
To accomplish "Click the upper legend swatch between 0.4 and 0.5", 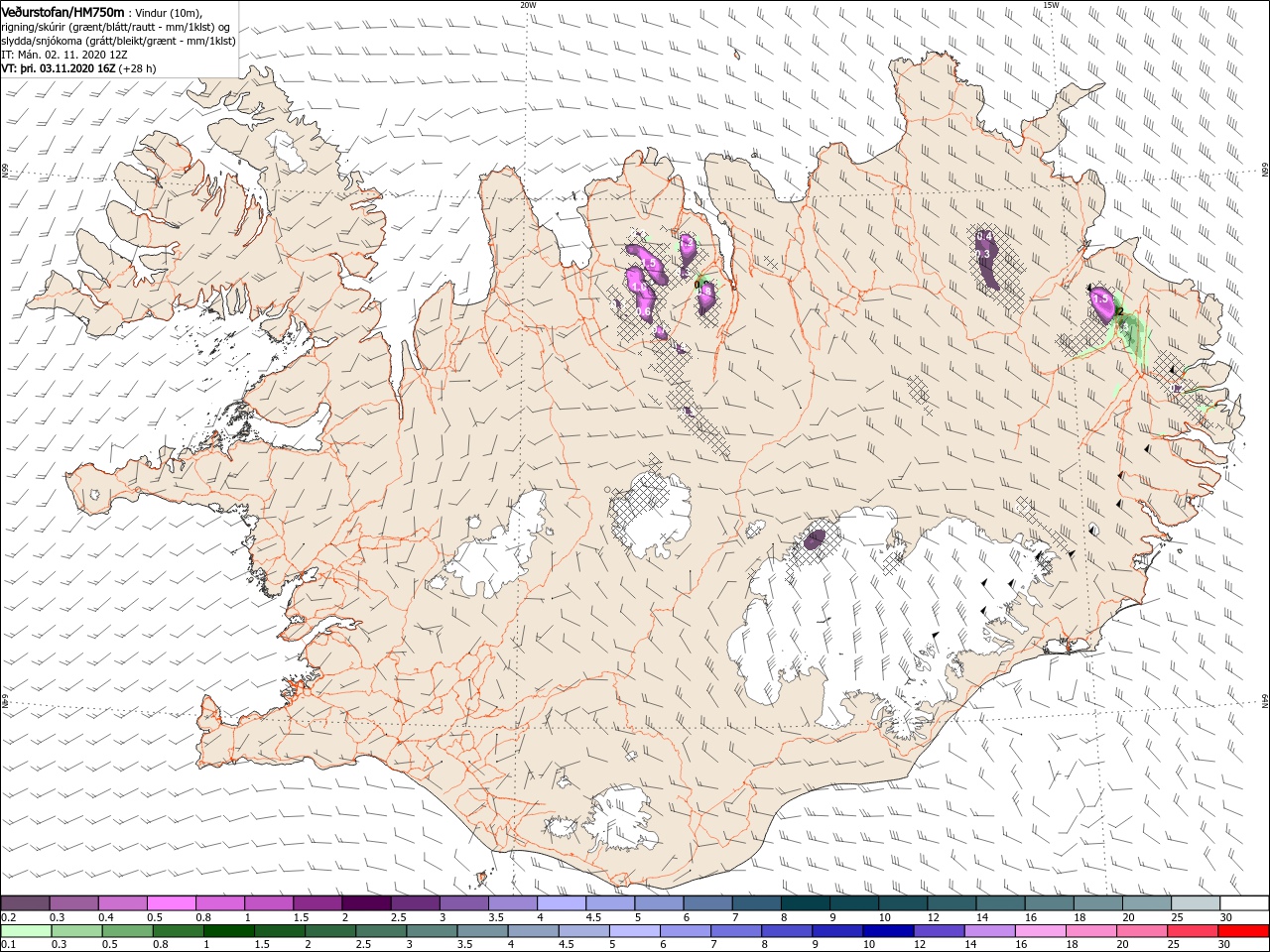I will (122, 903).
